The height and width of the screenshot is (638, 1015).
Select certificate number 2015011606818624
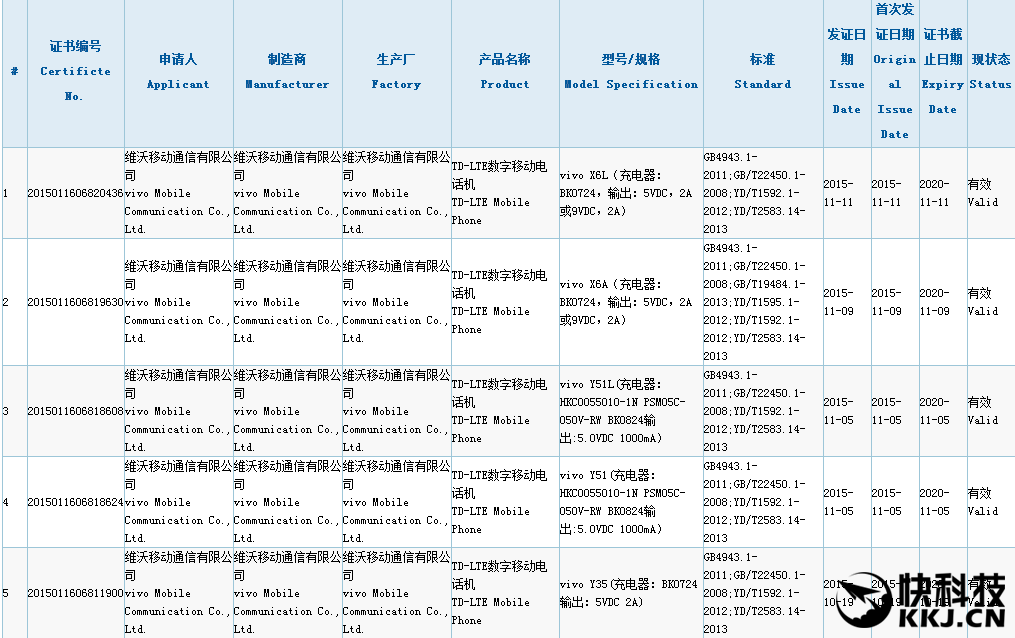(x=75, y=502)
